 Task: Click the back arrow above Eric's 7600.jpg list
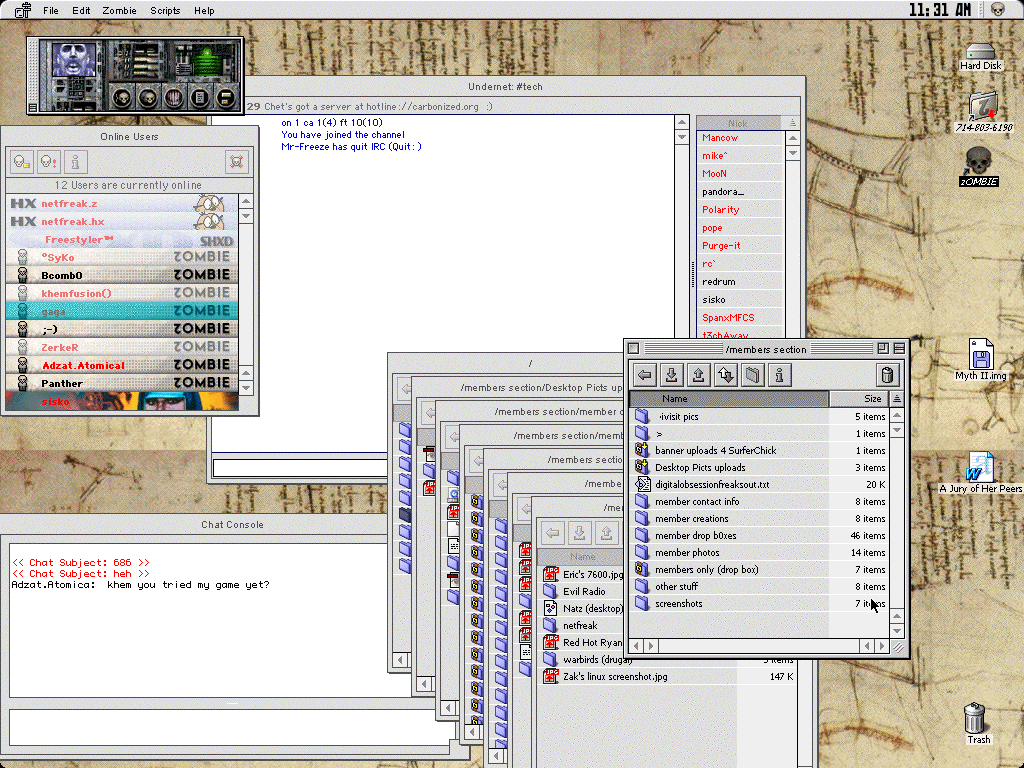(552, 533)
